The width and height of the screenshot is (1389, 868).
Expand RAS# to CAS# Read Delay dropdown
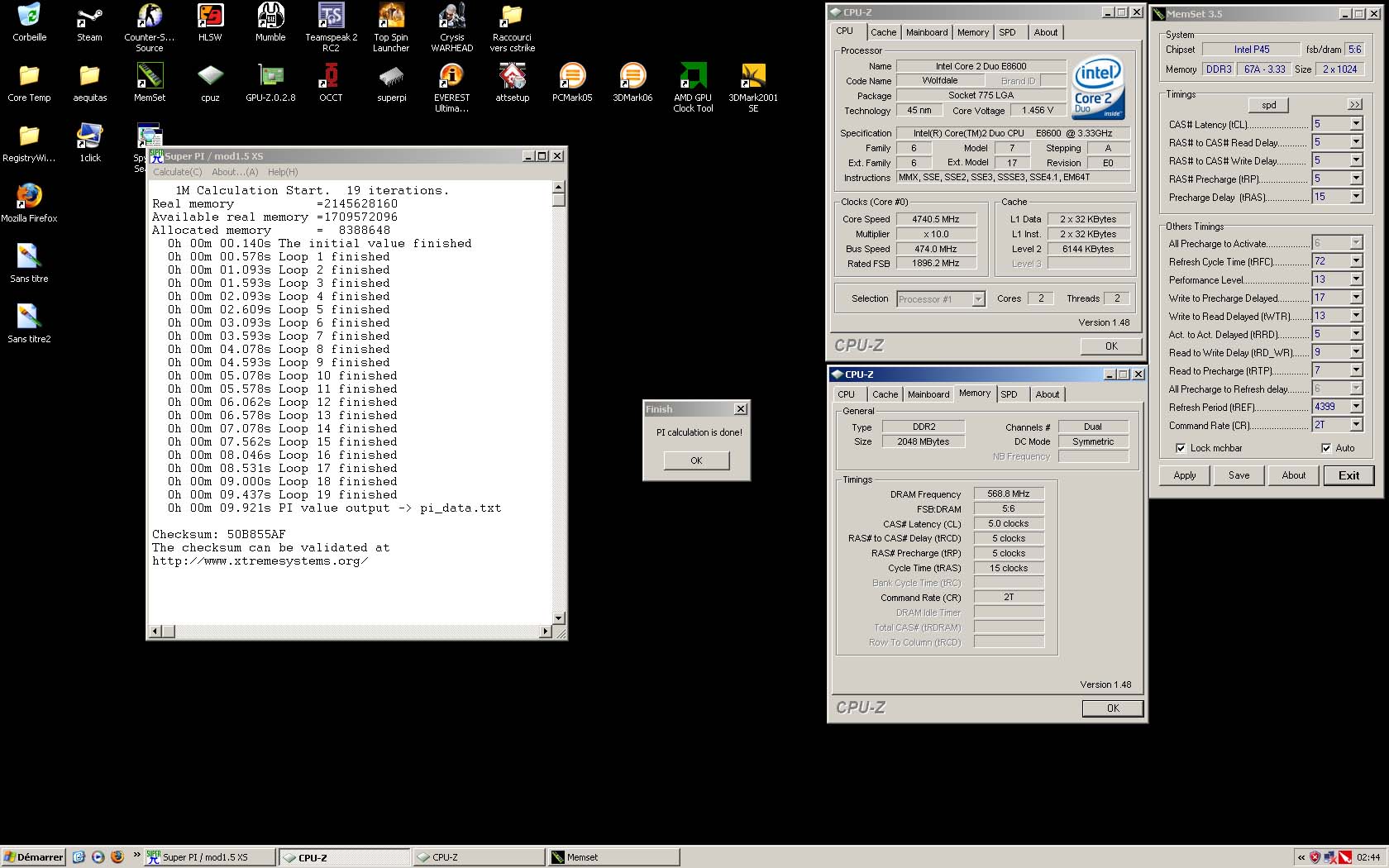click(x=1356, y=142)
